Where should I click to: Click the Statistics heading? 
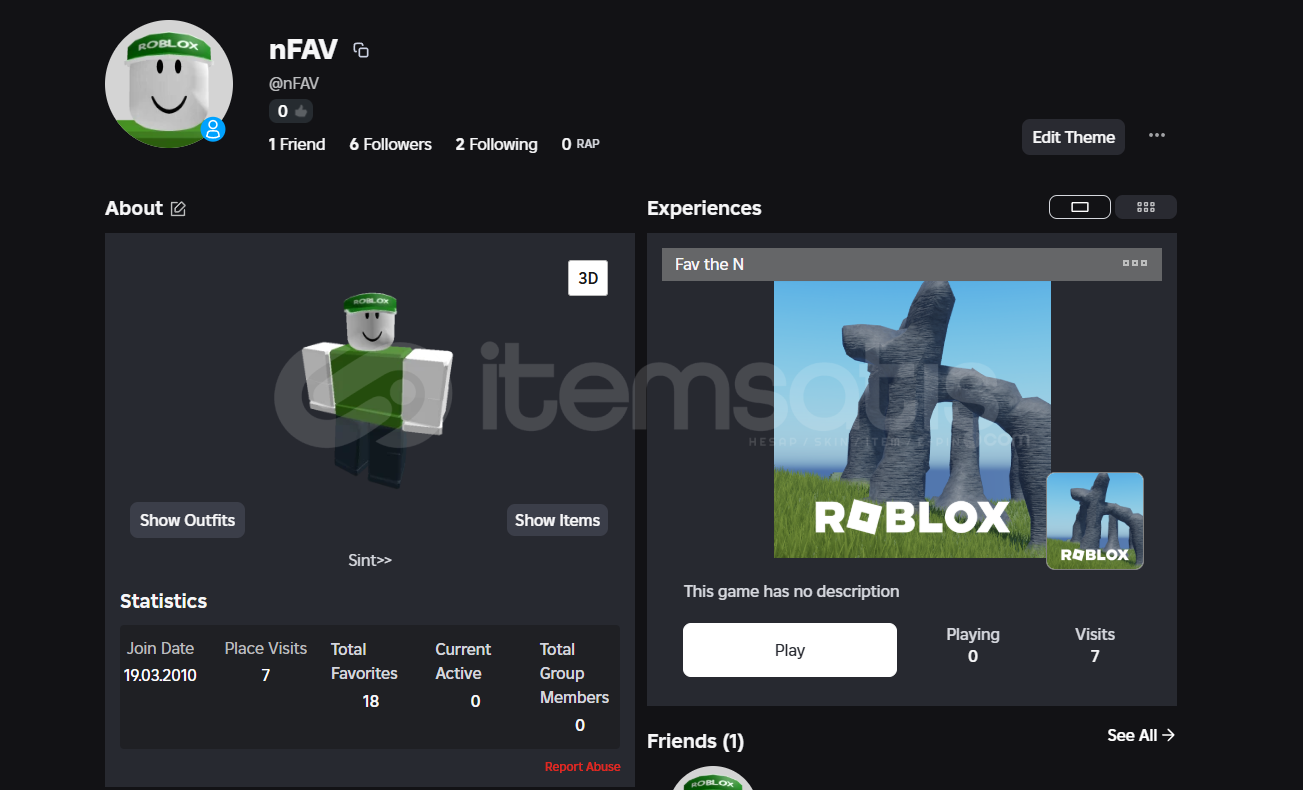(x=164, y=601)
